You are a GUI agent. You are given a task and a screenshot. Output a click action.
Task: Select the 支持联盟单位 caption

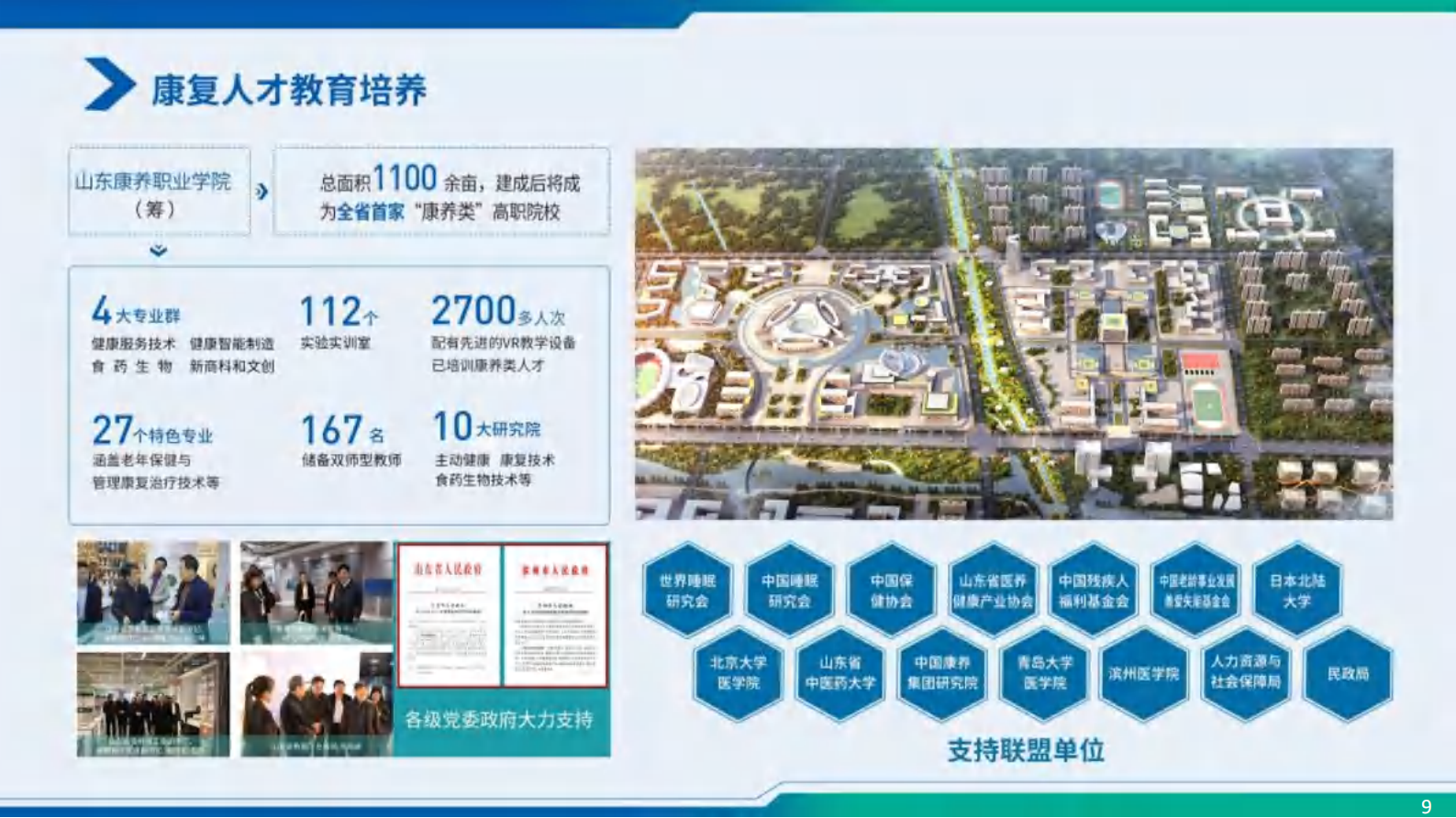click(x=1026, y=751)
